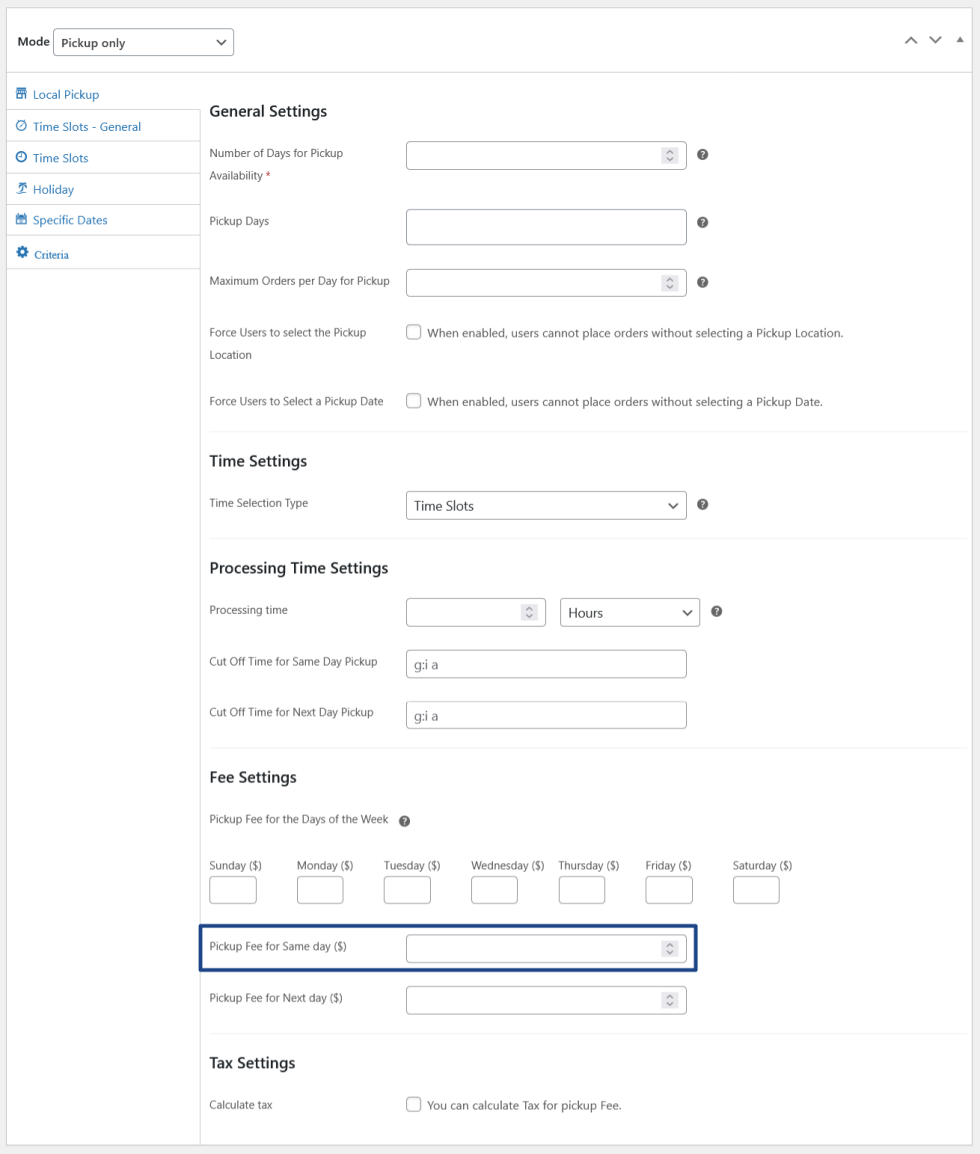This screenshot has height=1154, width=980.
Task: Click help icon for Number of Days for Pickup
Action: click(702, 155)
